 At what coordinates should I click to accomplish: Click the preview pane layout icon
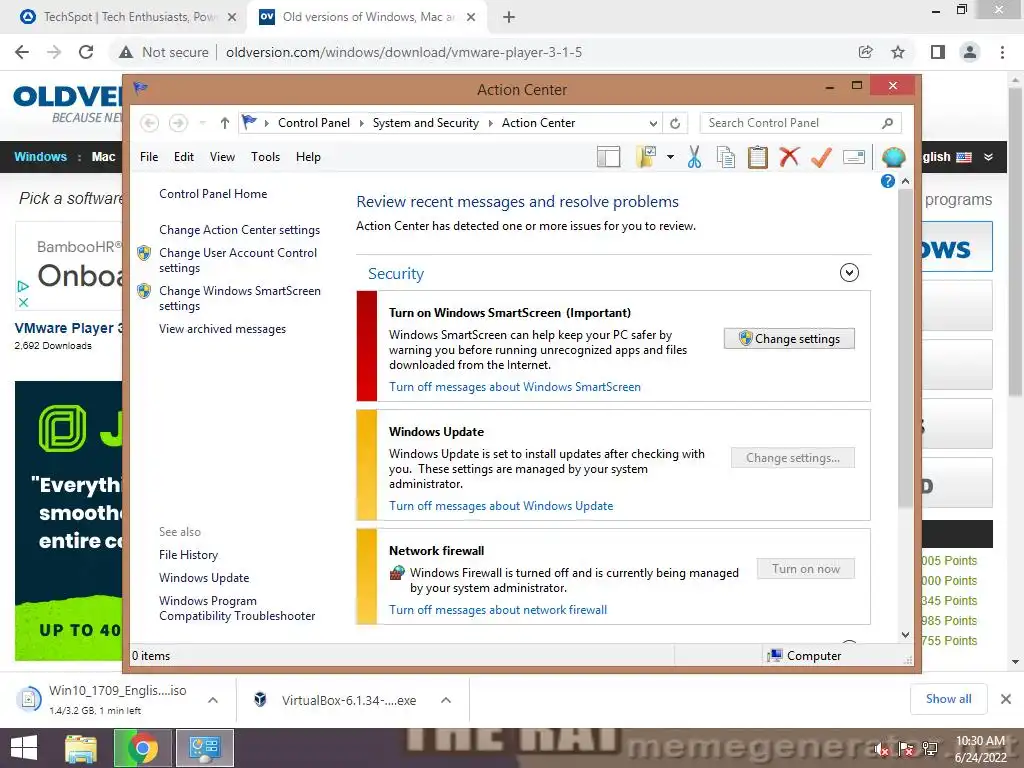pyautogui.click(x=608, y=157)
